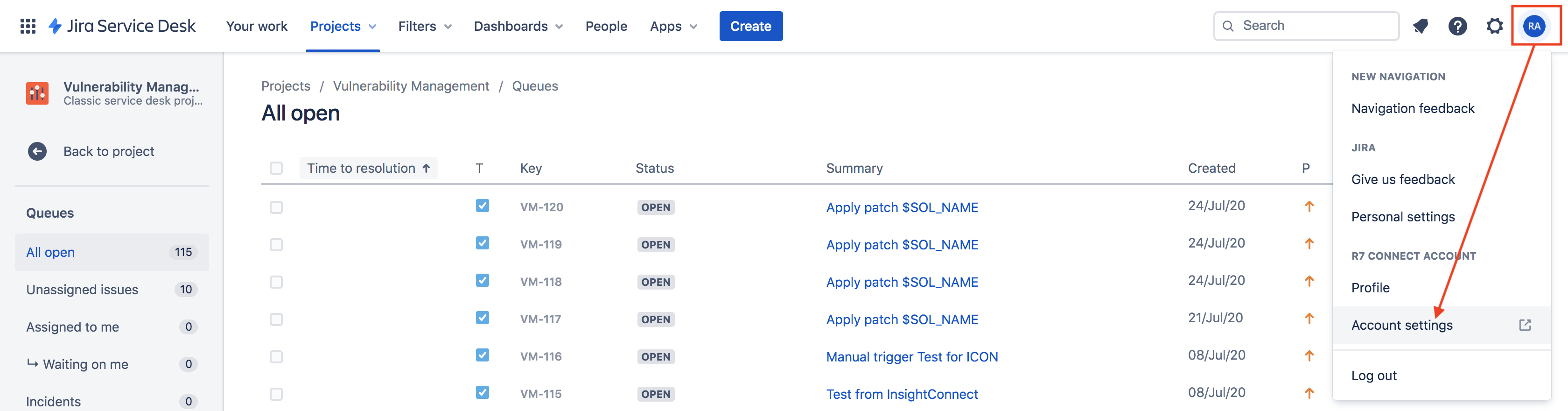Choose Account settings from profile menu
Viewport: 1568px width, 411px height.
point(1402,325)
